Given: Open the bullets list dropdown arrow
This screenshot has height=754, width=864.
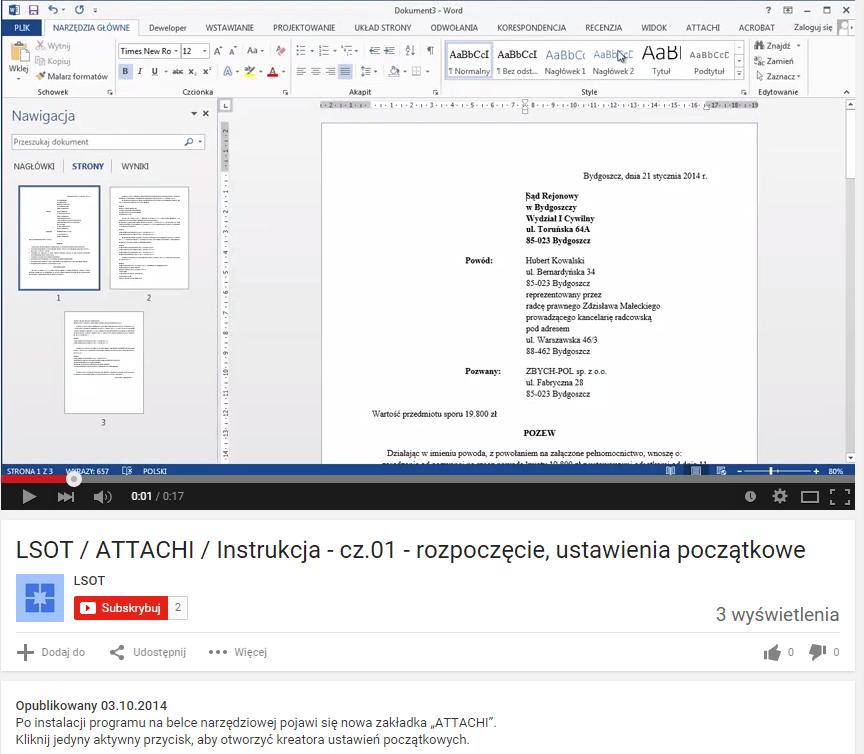Looking at the screenshot, I should (312, 51).
